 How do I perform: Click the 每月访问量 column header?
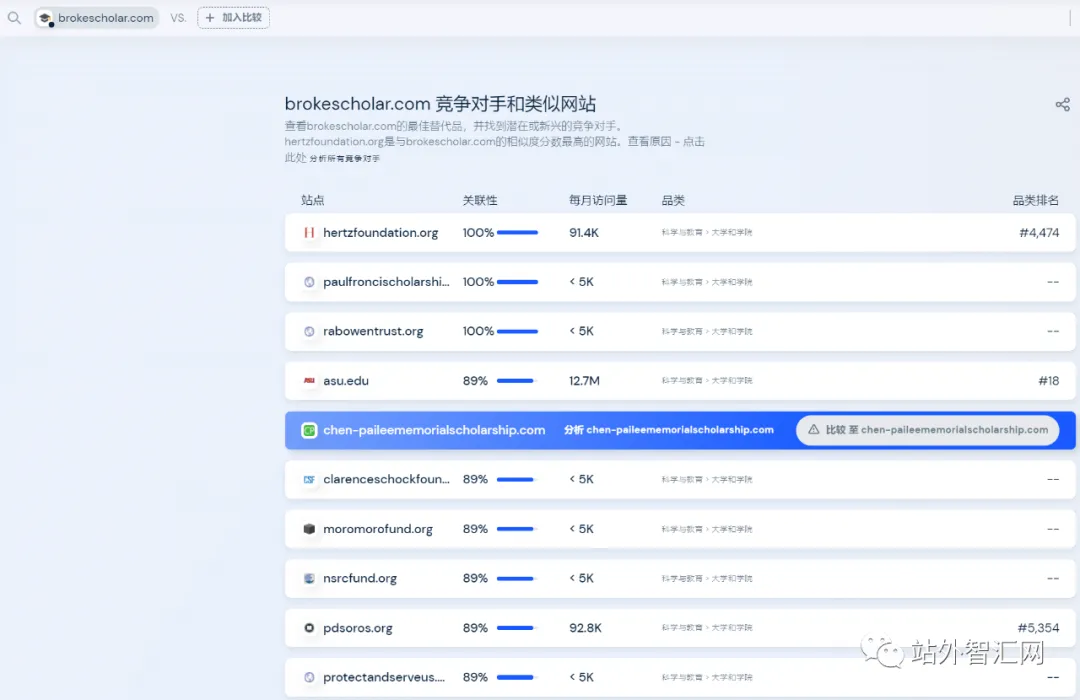tap(598, 200)
